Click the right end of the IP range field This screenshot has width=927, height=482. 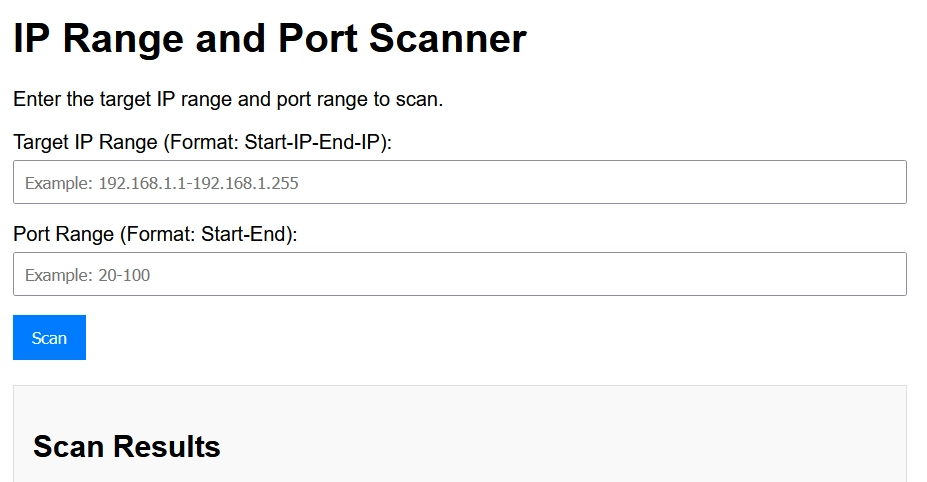(880, 182)
